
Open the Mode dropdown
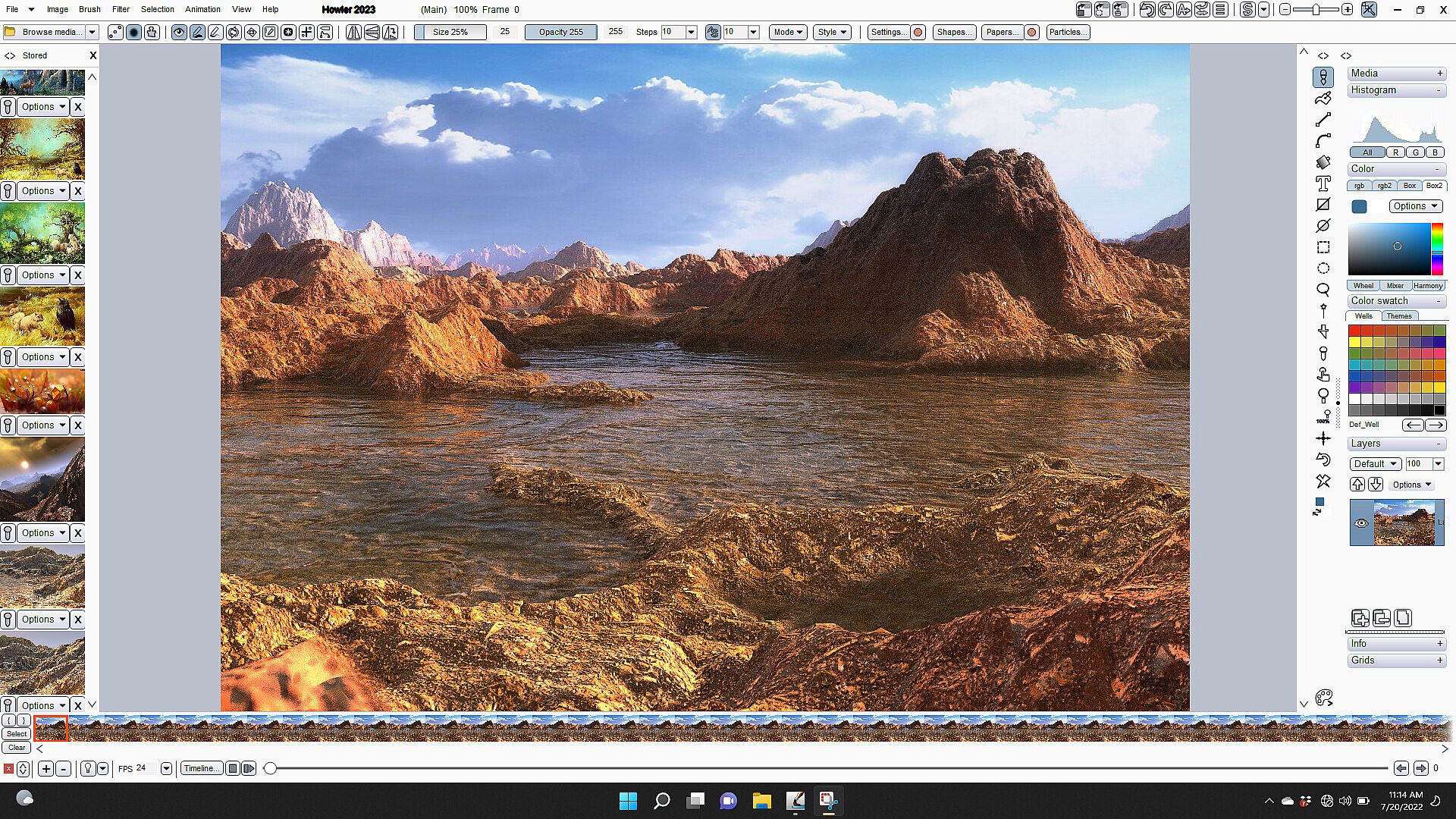(x=788, y=32)
